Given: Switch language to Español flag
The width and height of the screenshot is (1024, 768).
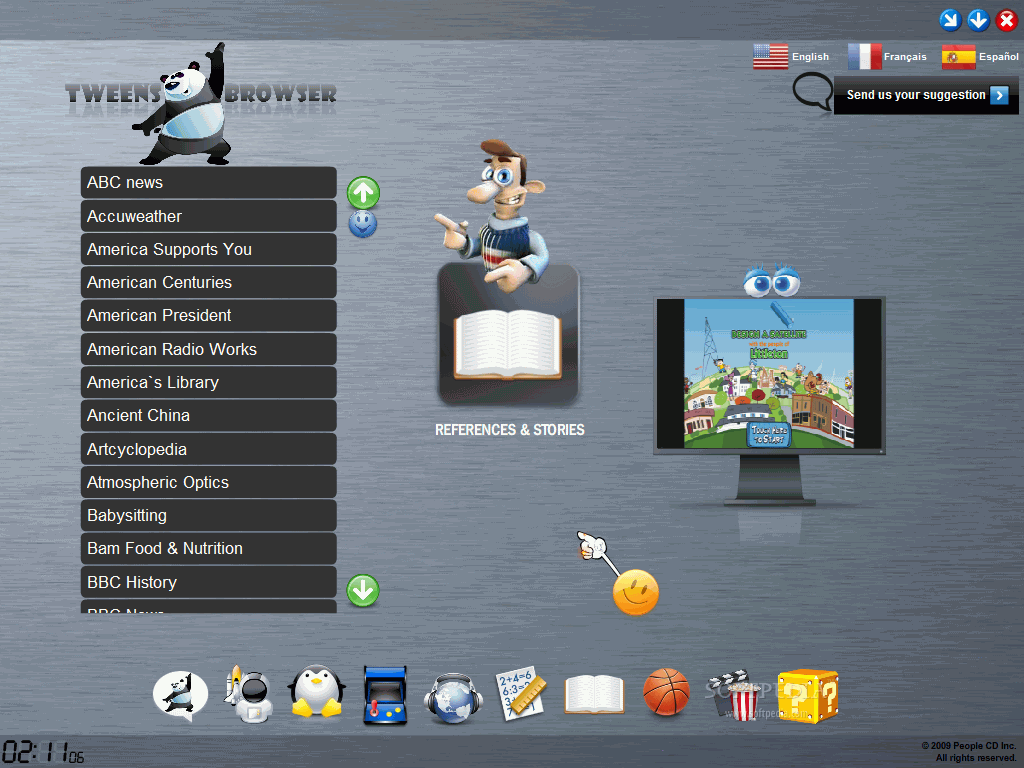Looking at the screenshot, I should 959,57.
